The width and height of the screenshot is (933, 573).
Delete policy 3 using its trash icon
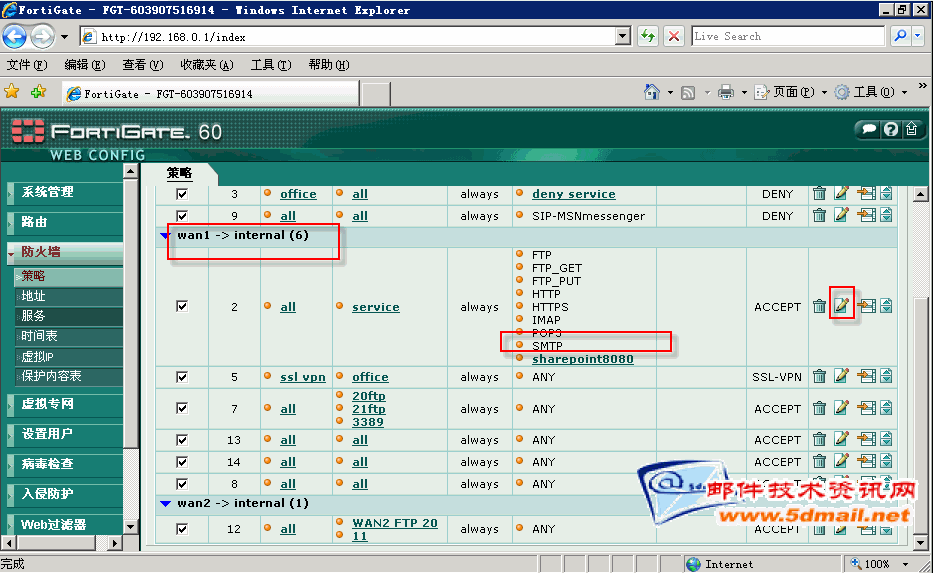[x=819, y=193]
